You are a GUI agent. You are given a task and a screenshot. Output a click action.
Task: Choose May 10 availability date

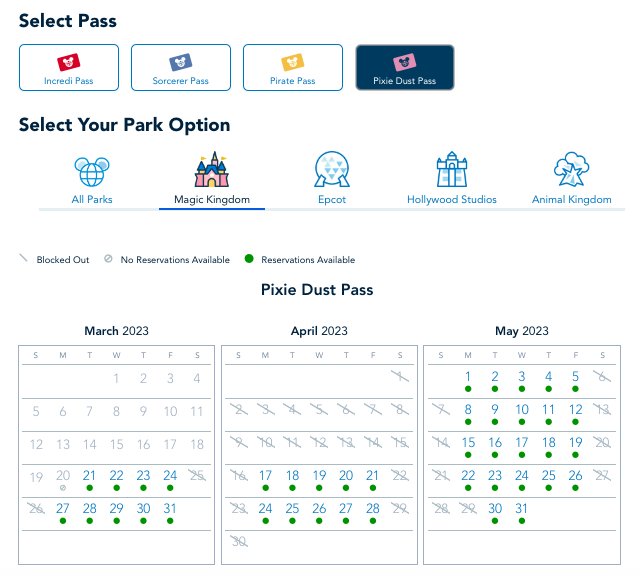pos(522,409)
